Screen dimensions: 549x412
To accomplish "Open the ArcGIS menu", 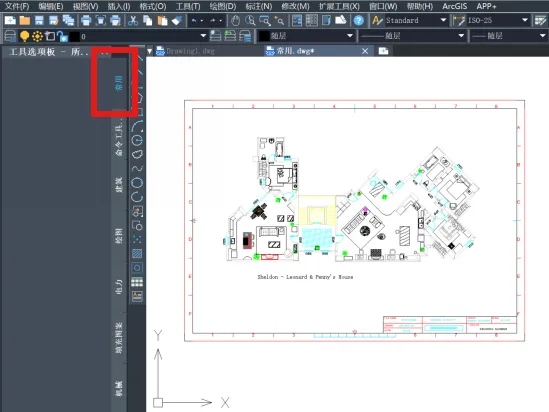I will [454, 6].
